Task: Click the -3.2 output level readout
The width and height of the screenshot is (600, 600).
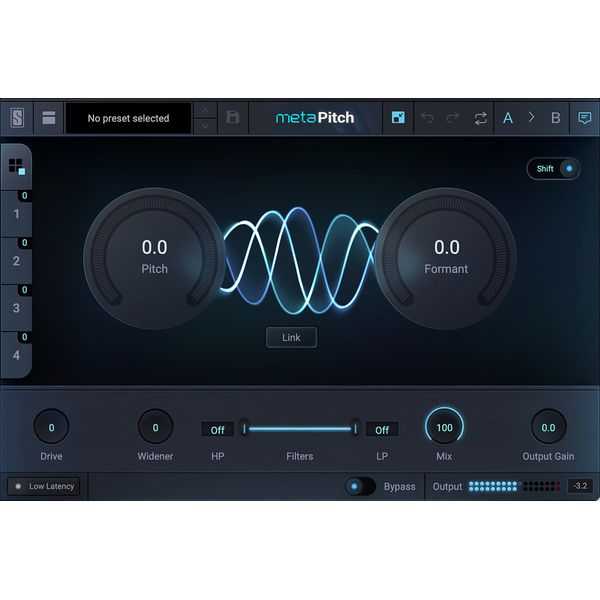Action: tap(580, 486)
